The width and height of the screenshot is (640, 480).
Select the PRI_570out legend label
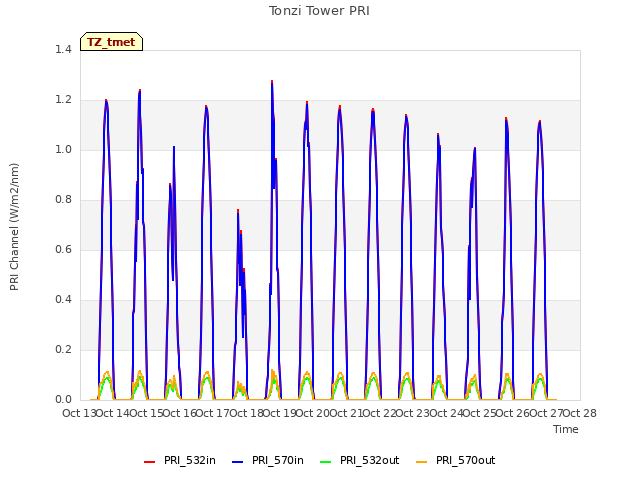[466, 460]
